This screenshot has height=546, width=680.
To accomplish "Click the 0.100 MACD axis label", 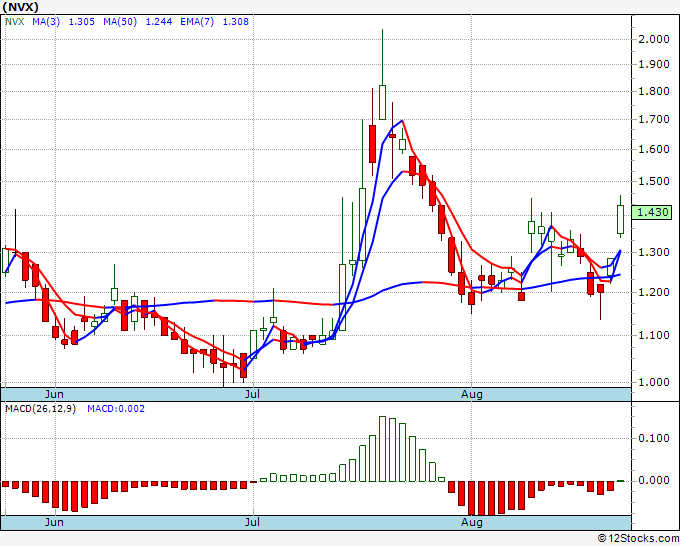I will click(x=654, y=438).
